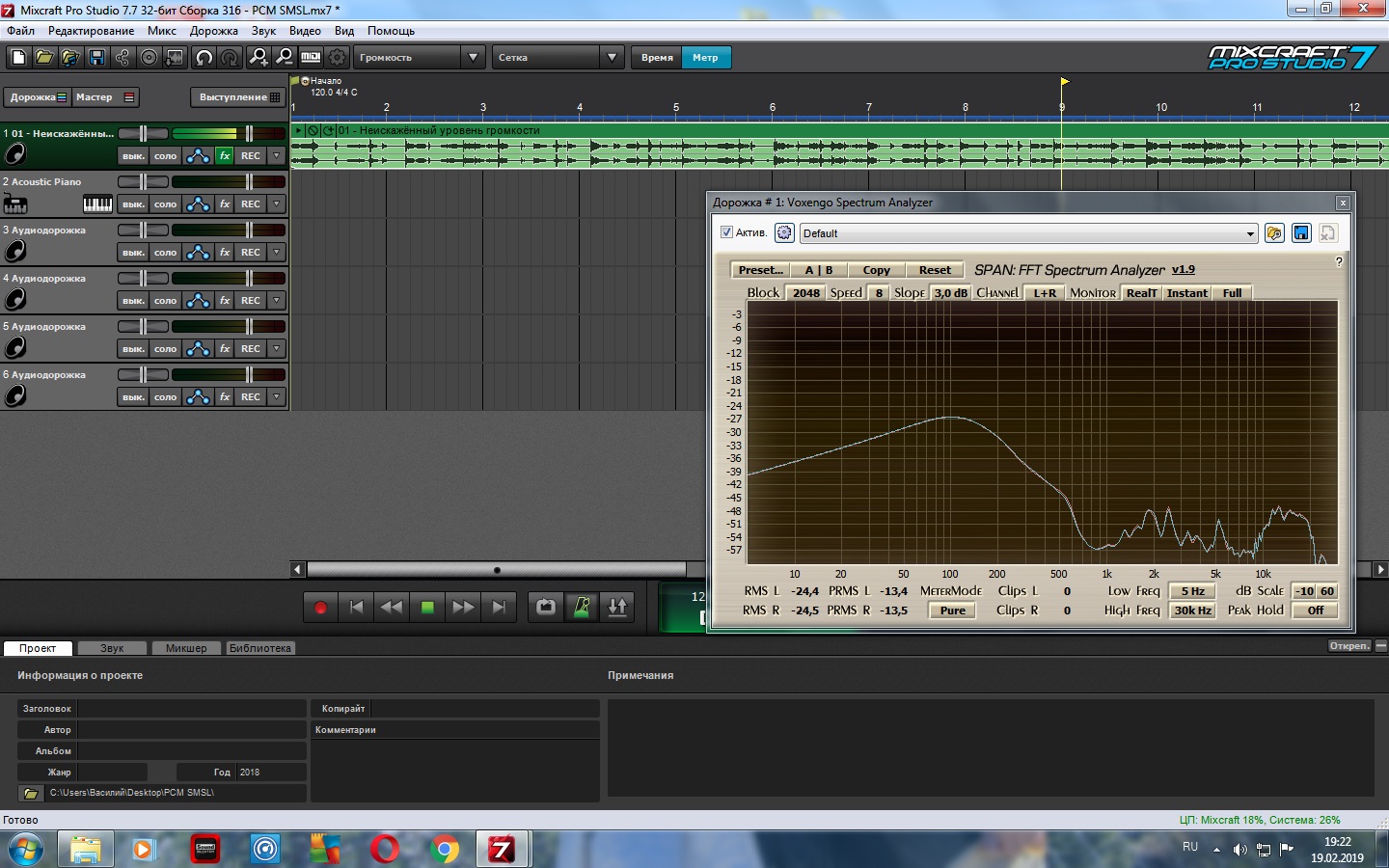Click the Zoom In magnifier icon
1389x868 pixels.
pos(259,58)
